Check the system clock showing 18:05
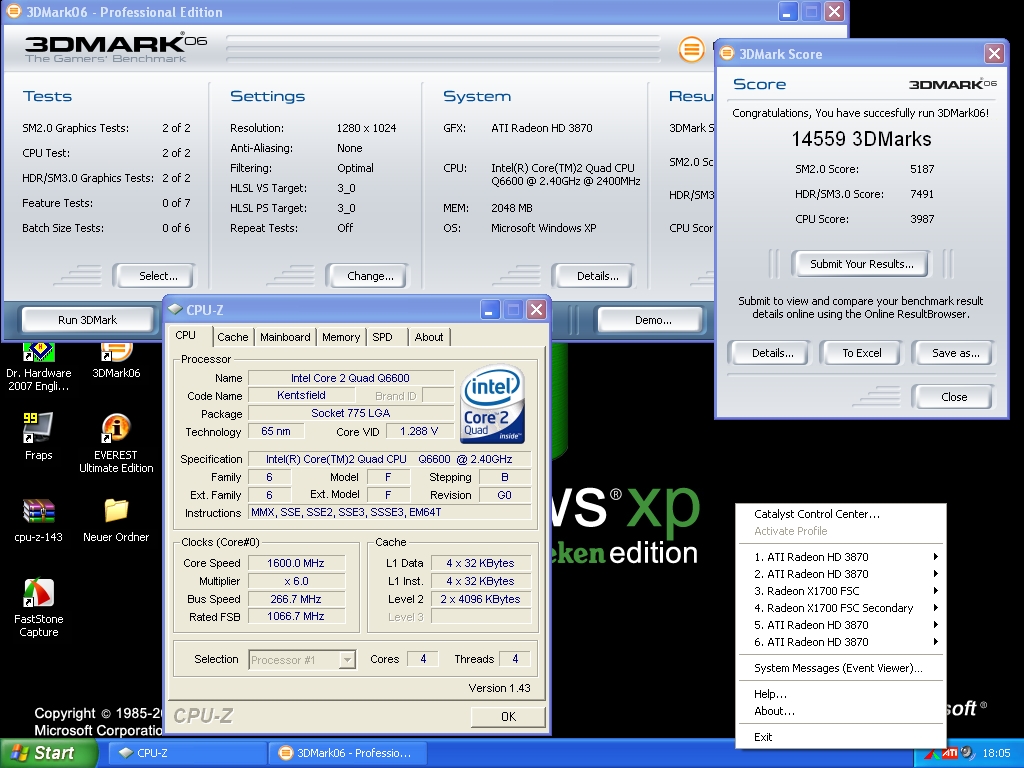This screenshot has height=768, width=1024. pyautogui.click(x=996, y=753)
